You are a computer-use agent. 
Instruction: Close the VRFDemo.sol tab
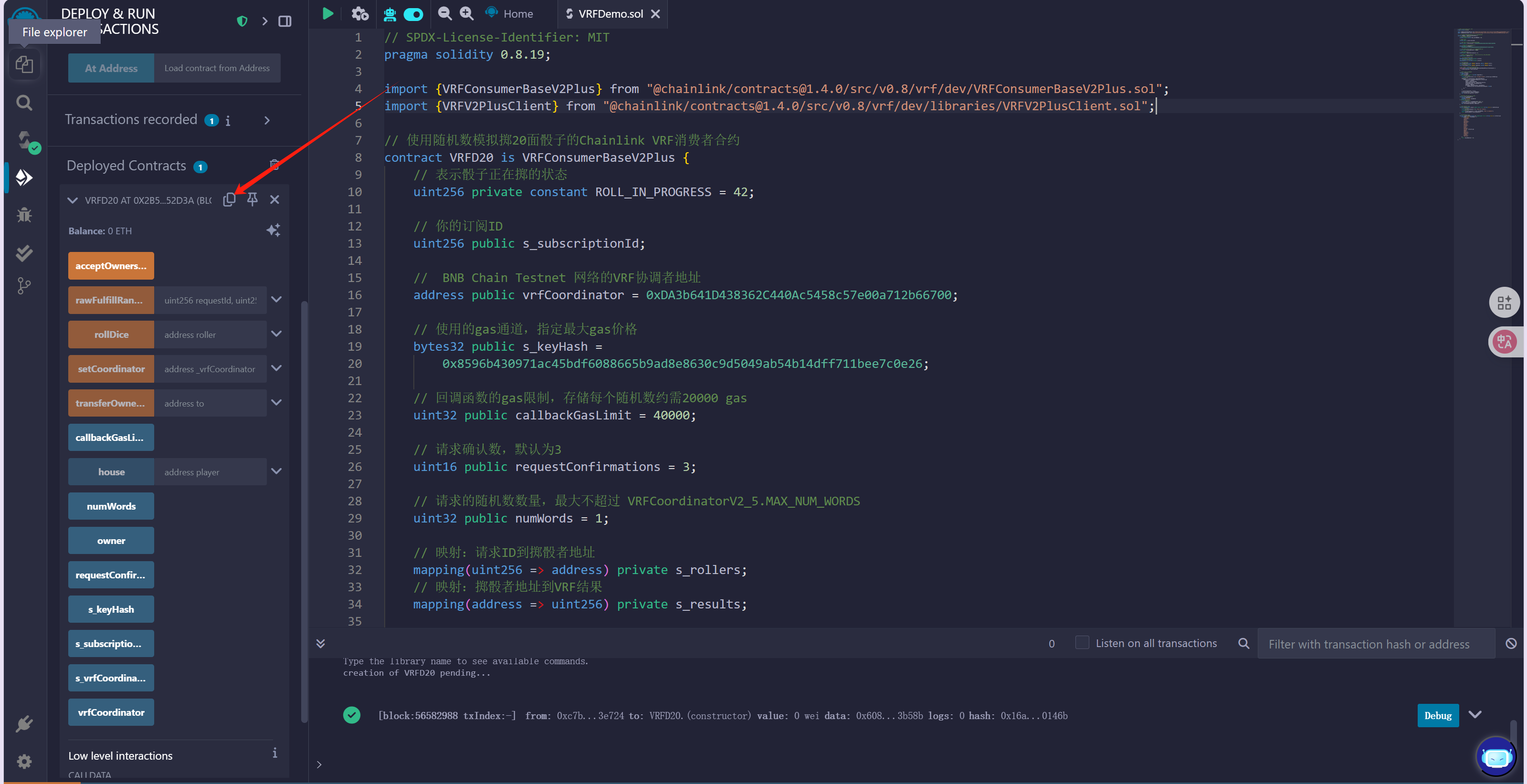click(655, 14)
